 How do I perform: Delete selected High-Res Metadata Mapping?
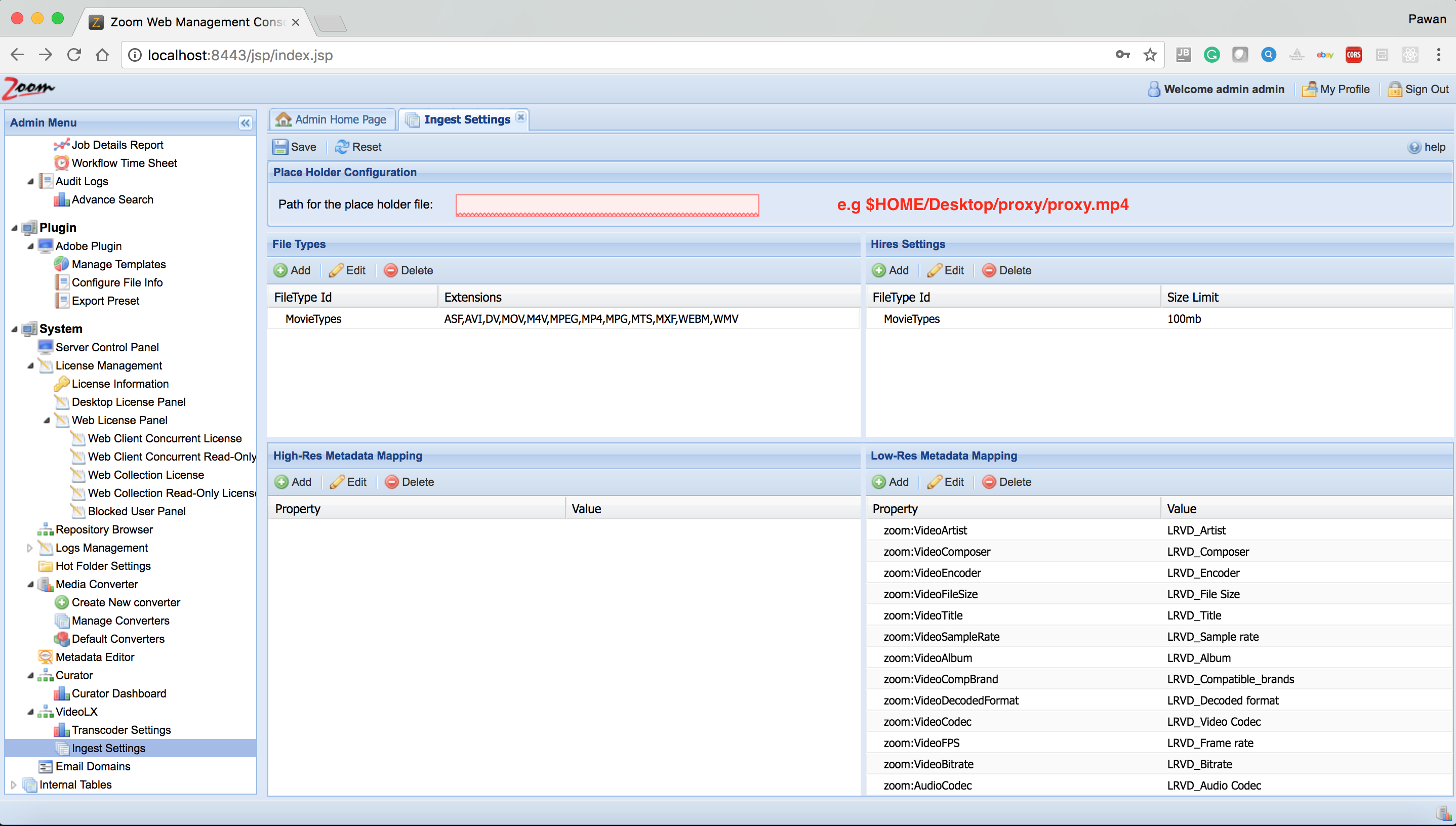(x=409, y=482)
